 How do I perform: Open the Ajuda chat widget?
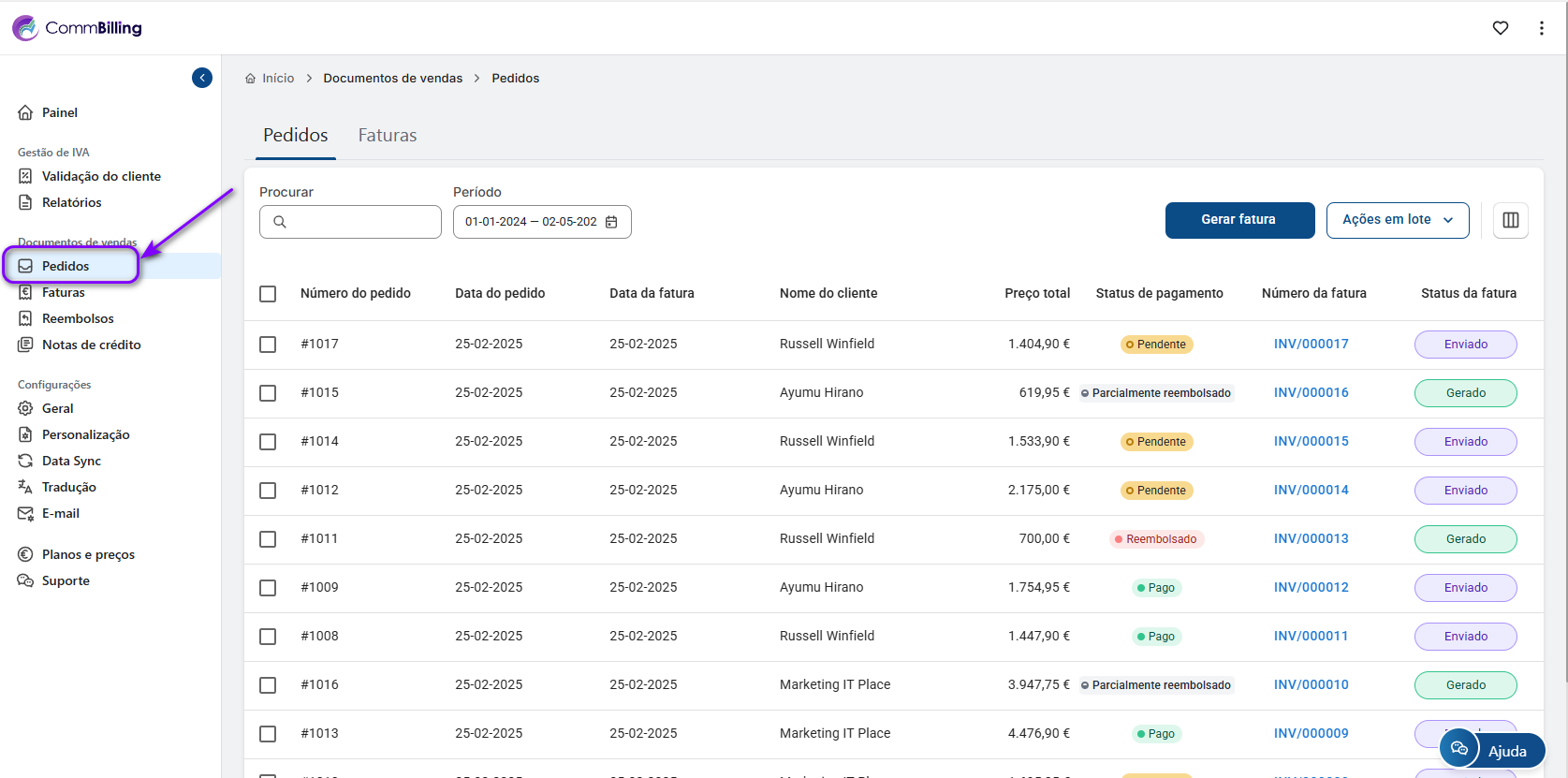click(1491, 750)
